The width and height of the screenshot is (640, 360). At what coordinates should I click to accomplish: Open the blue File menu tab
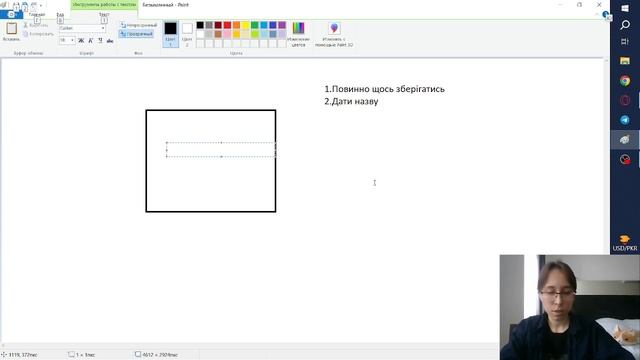[x=11, y=14]
